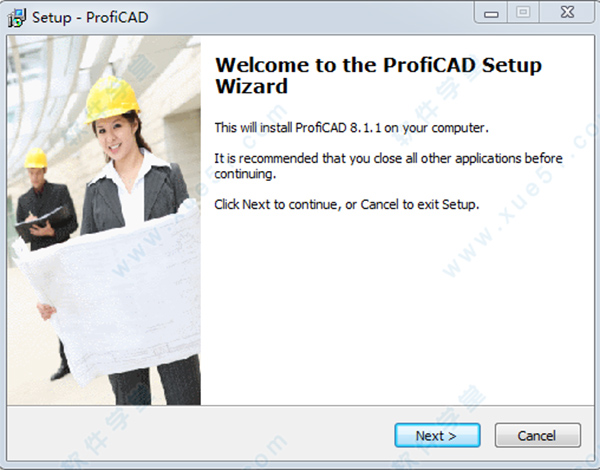Minimize the ProfiCAD Setup window
Screen dimensions: 600x470
tap(491, 13)
